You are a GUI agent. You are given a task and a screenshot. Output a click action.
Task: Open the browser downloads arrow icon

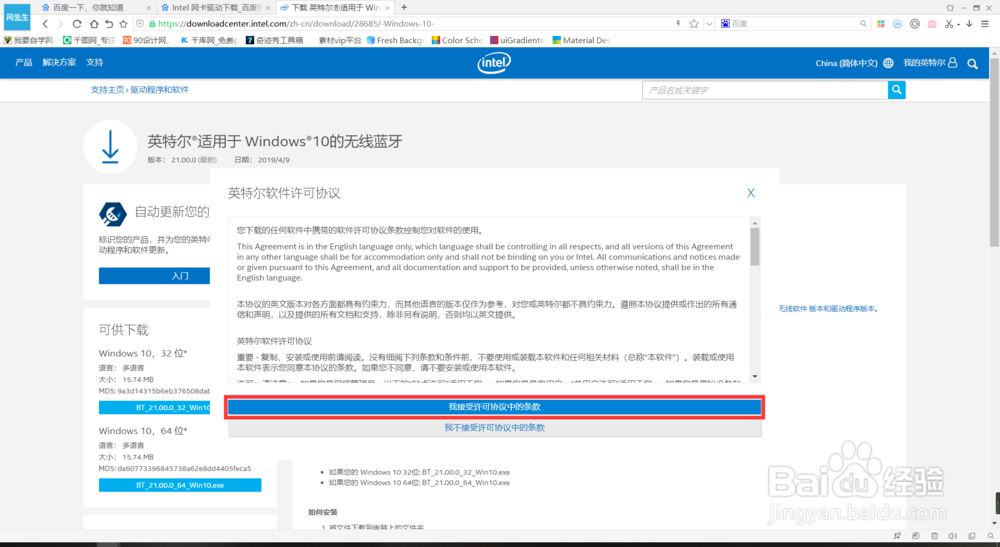pos(969,24)
